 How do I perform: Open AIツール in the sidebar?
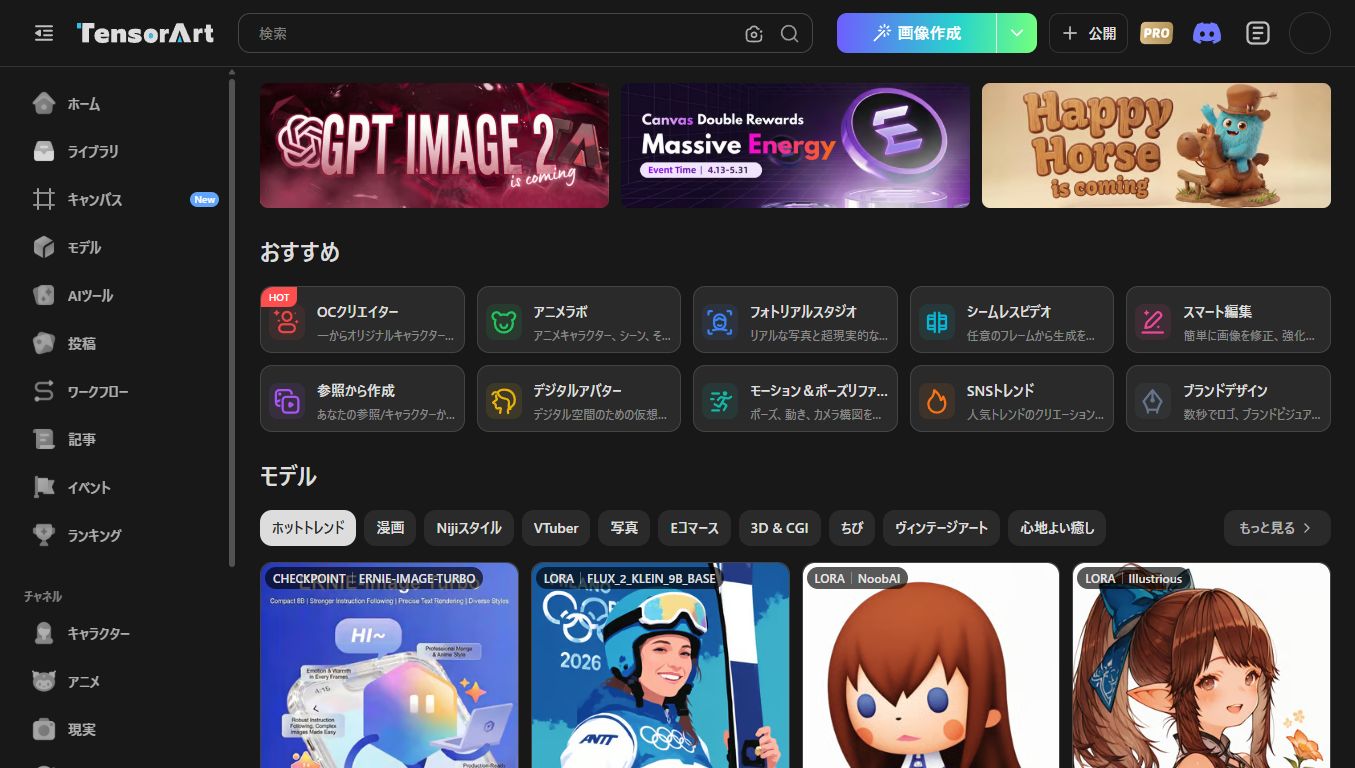point(125,296)
